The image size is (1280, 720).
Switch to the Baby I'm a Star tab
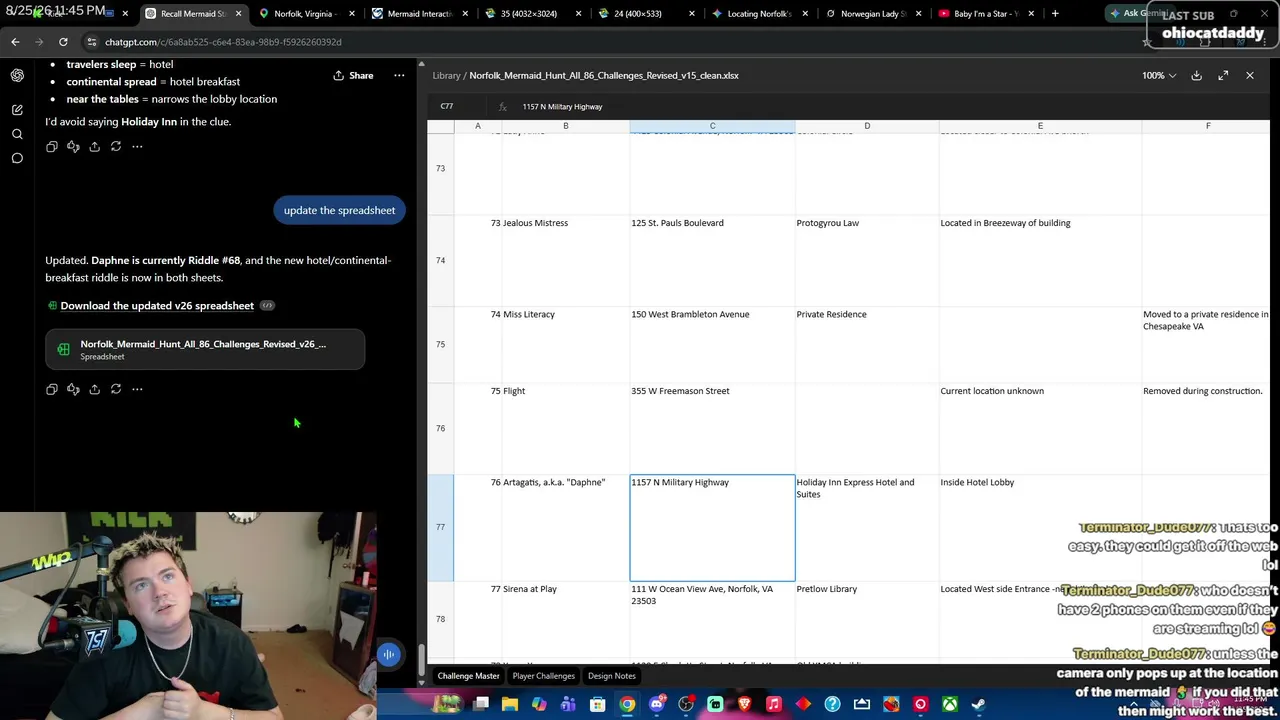pyautogui.click(x=986, y=14)
